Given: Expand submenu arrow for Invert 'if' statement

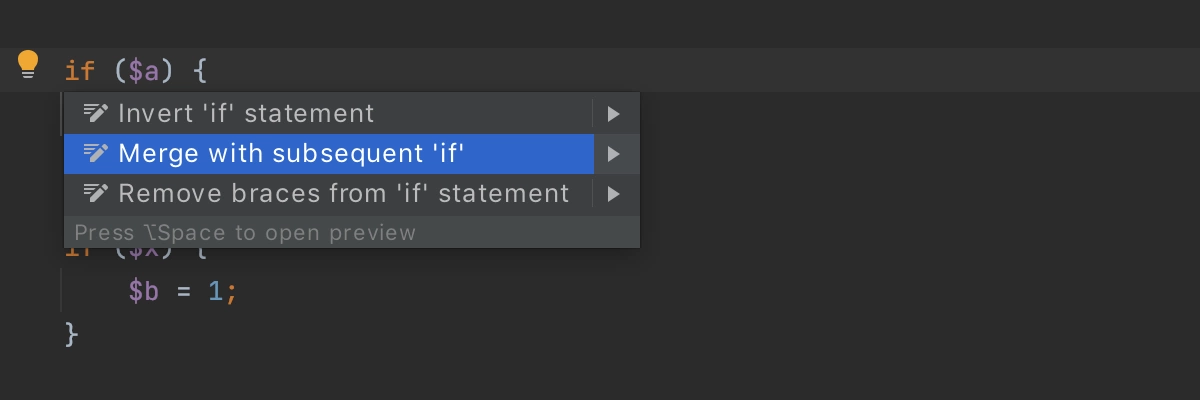Looking at the screenshot, I should pyautogui.click(x=614, y=113).
